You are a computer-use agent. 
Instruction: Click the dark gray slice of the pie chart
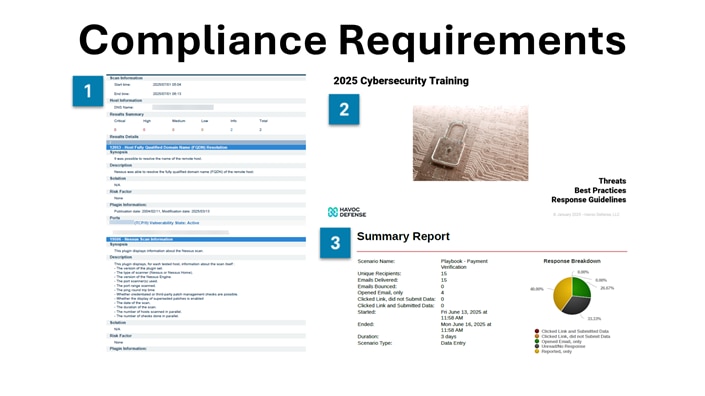(577, 306)
